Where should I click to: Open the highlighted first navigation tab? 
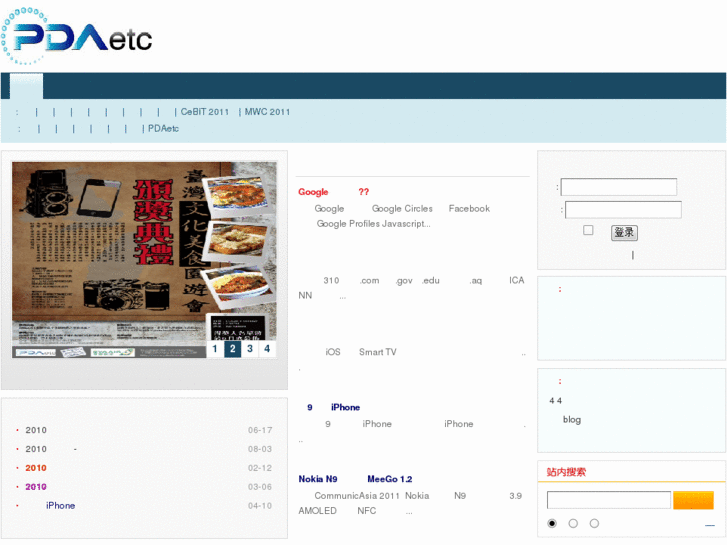(26, 86)
